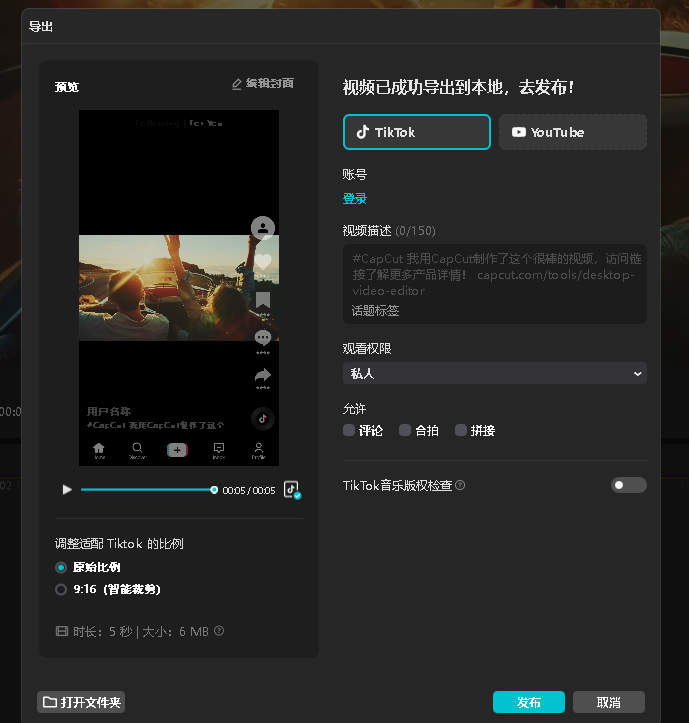Click the spinning TikTok music disc icon
The height and width of the screenshot is (723, 689).
coord(263,419)
